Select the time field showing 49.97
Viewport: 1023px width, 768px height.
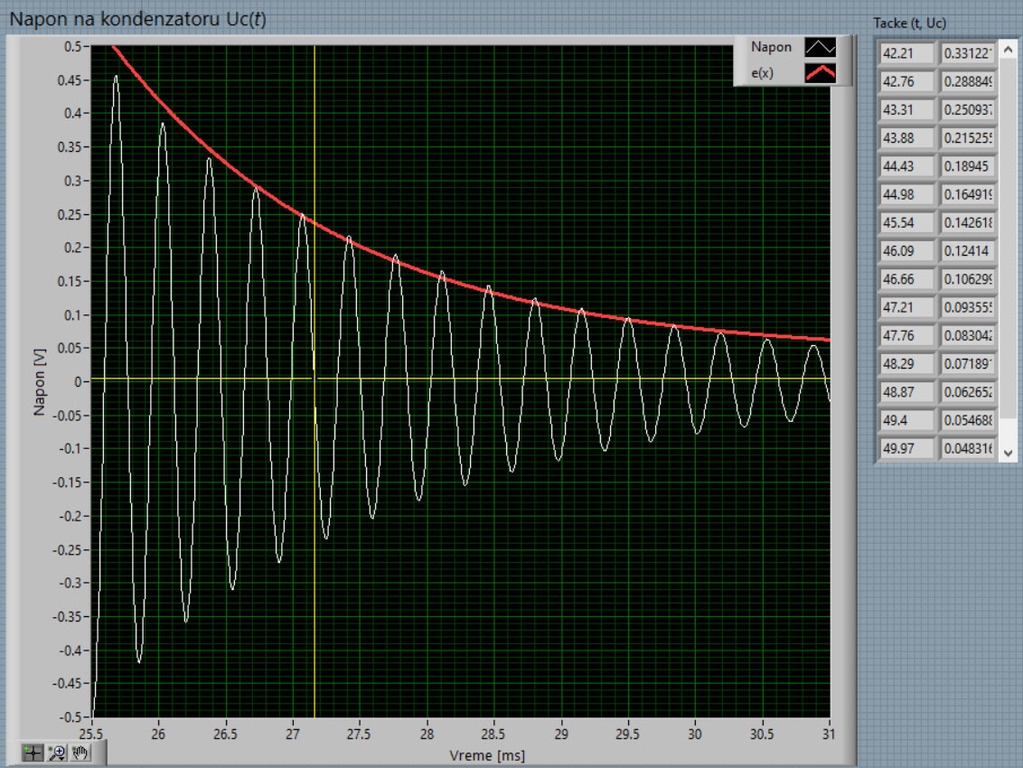[x=906, y=449]
